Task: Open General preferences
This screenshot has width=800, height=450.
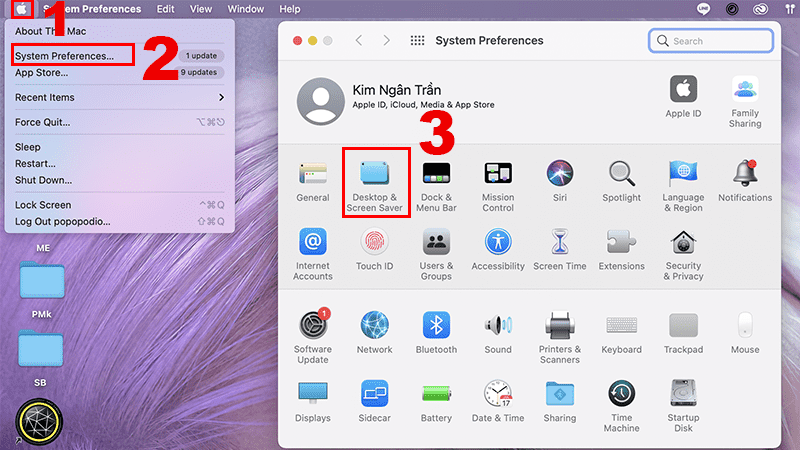Action: [x=313, y=182]
